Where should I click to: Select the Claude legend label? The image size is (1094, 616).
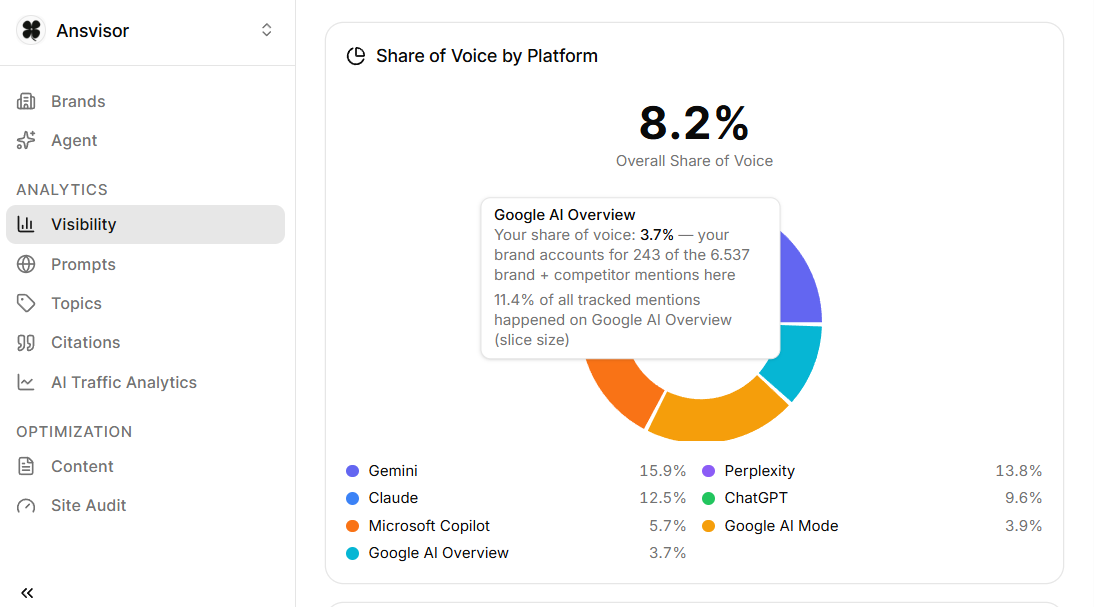[x=393, y=498]
